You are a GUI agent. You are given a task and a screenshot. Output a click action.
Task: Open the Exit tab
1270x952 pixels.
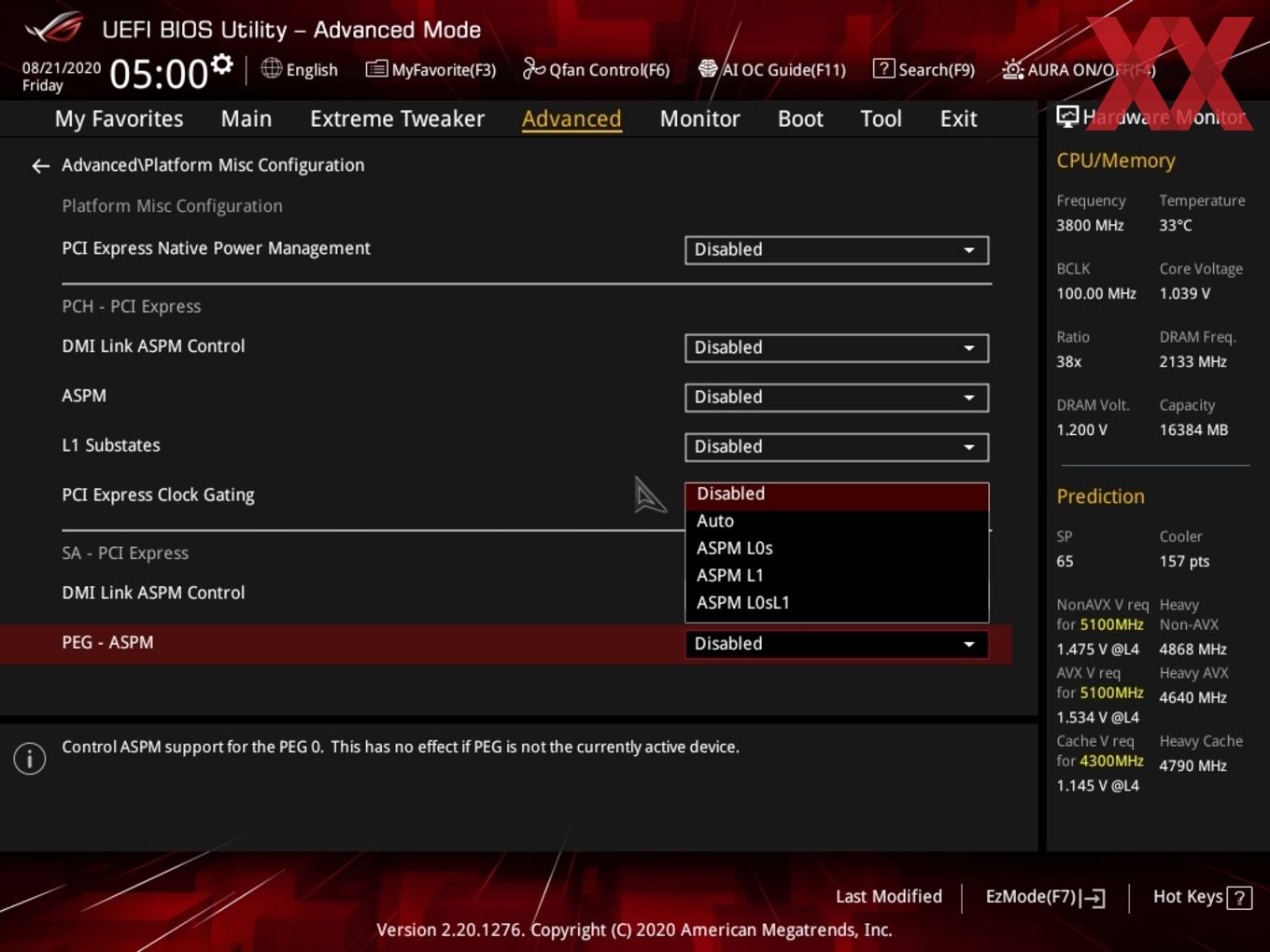coord(958,119)
